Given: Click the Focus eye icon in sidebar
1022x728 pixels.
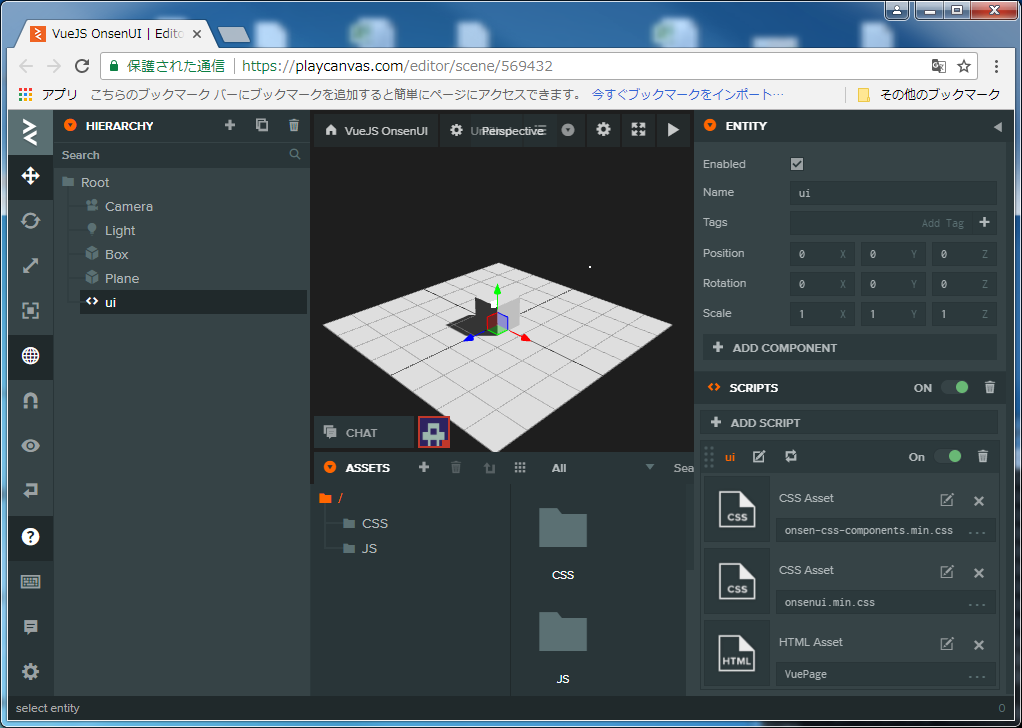Looking at the screenshot, I should (31, 446).
